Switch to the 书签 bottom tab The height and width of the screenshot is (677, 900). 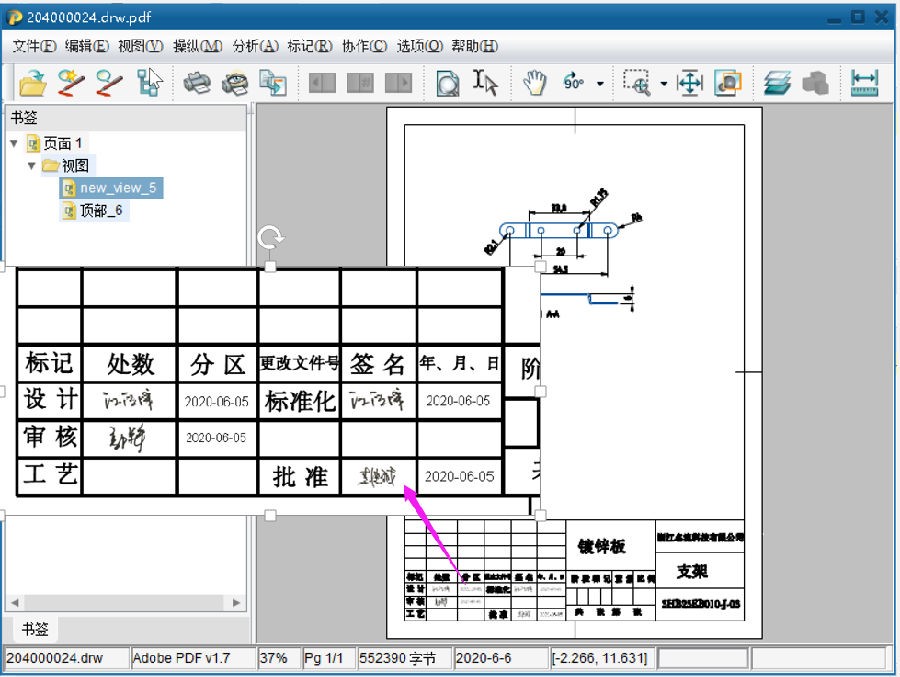click(35, 629)
